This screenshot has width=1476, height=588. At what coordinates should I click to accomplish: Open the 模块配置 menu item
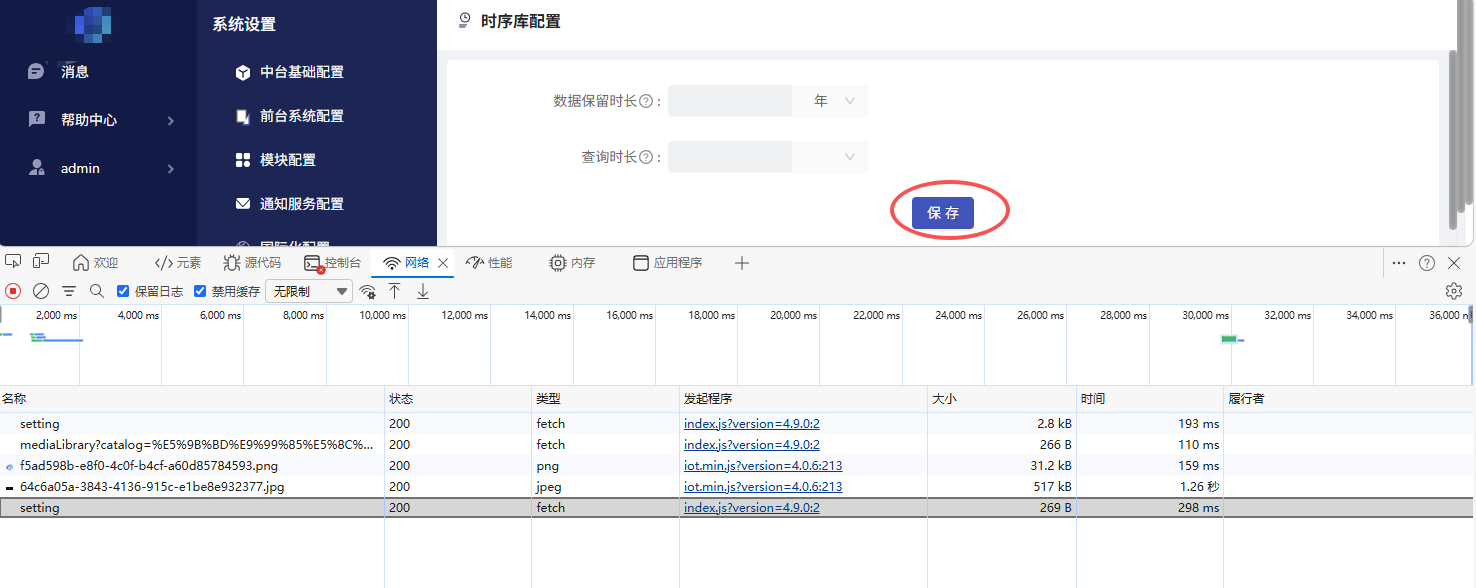tap(287, 160)
